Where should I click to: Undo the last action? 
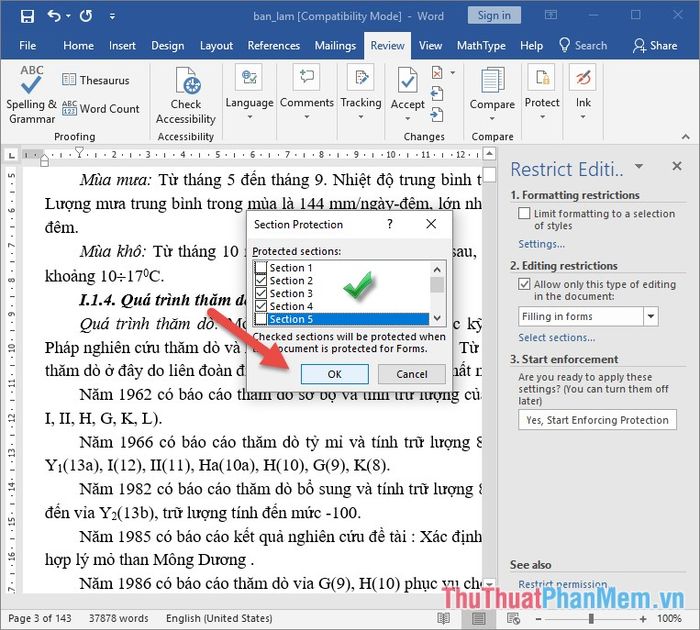[54, 17]
